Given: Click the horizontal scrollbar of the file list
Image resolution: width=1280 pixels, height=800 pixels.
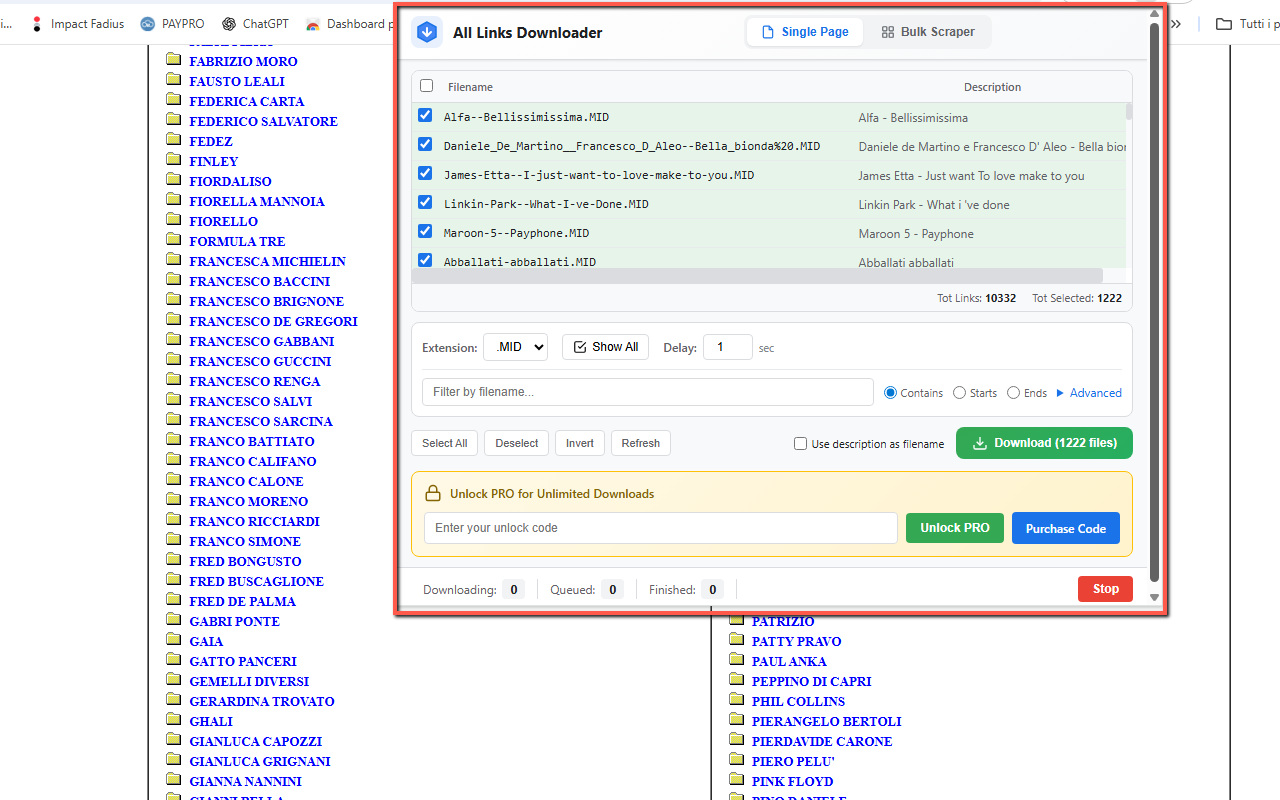Looking at the screenshot, I should 757,275.
